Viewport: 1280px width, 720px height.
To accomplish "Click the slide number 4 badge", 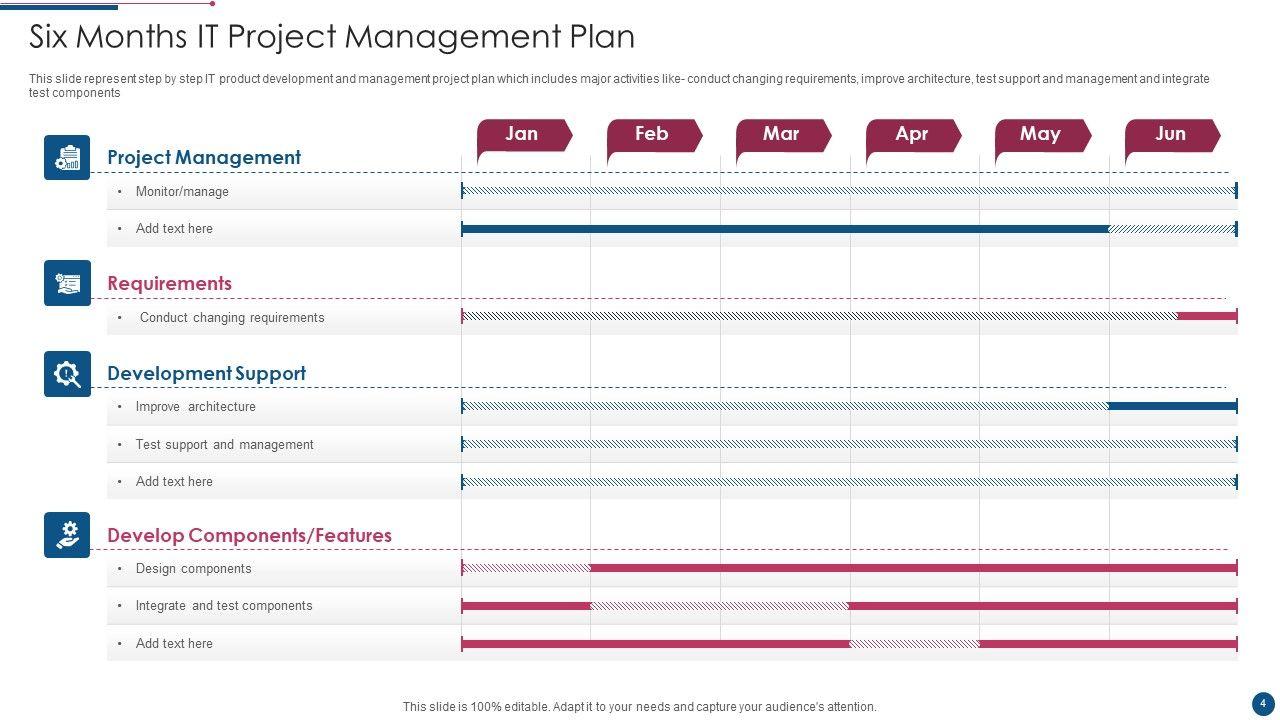I will point(1262,702).
